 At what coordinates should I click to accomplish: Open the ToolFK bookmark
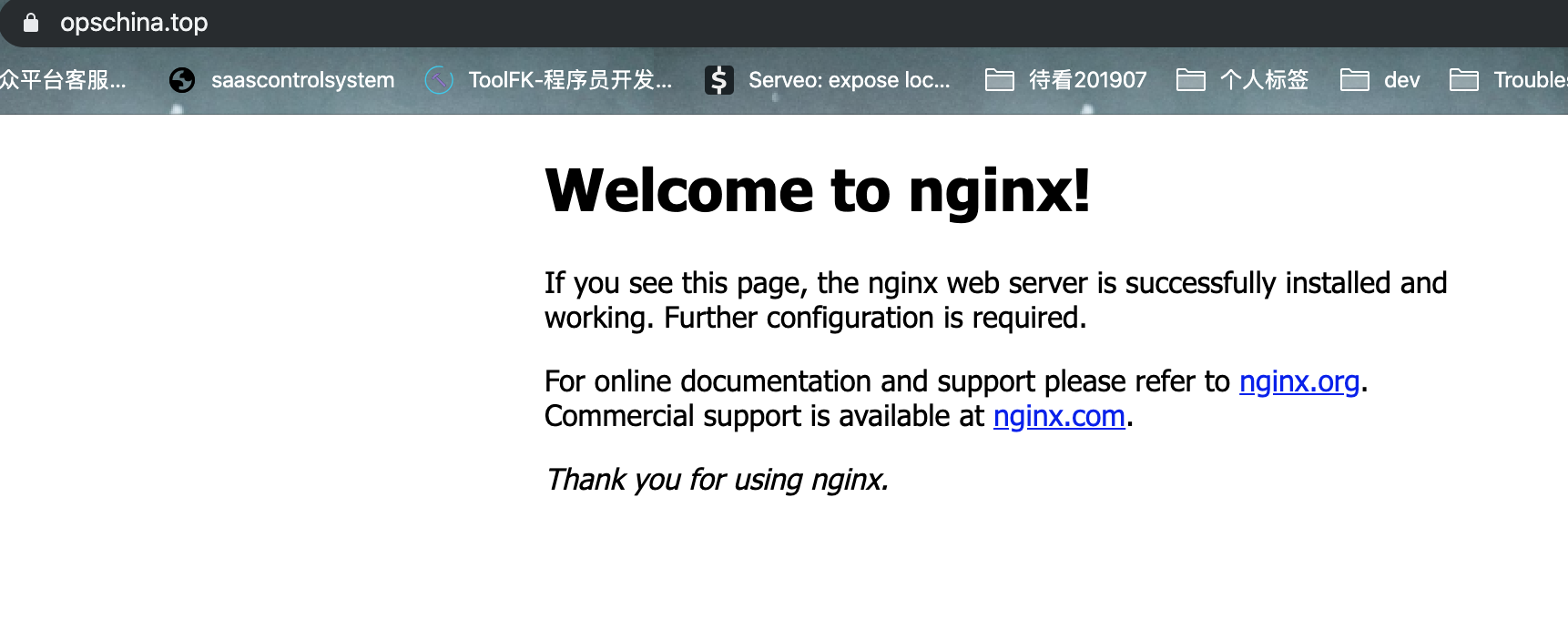(549, 80)
